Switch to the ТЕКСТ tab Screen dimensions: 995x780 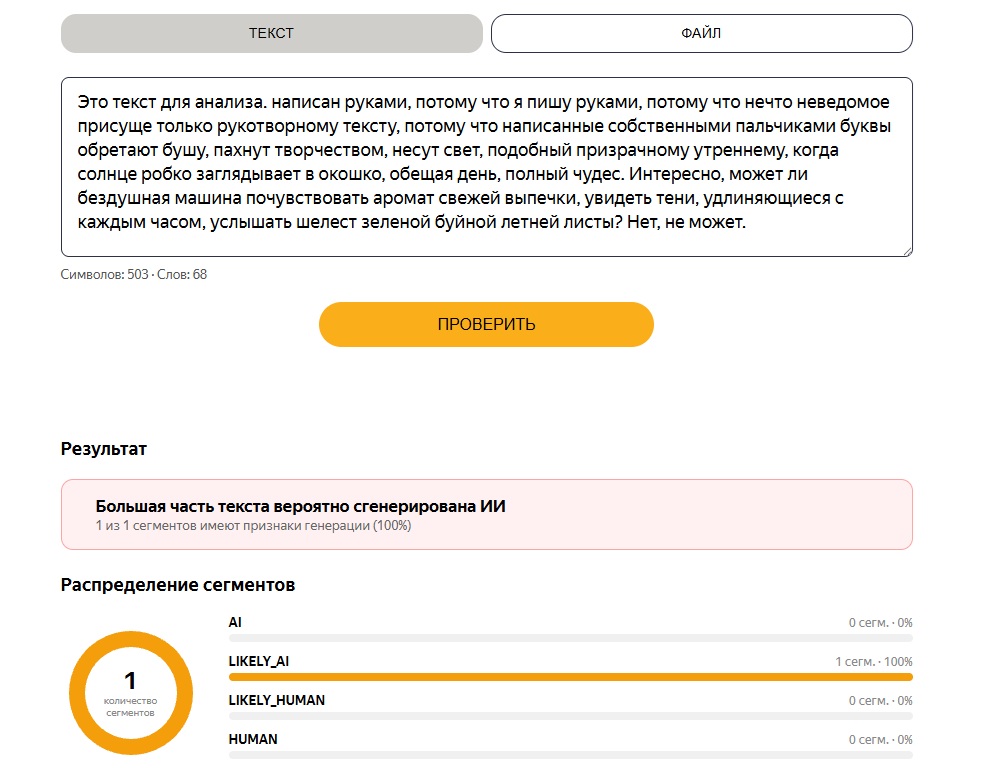point(272,34)
